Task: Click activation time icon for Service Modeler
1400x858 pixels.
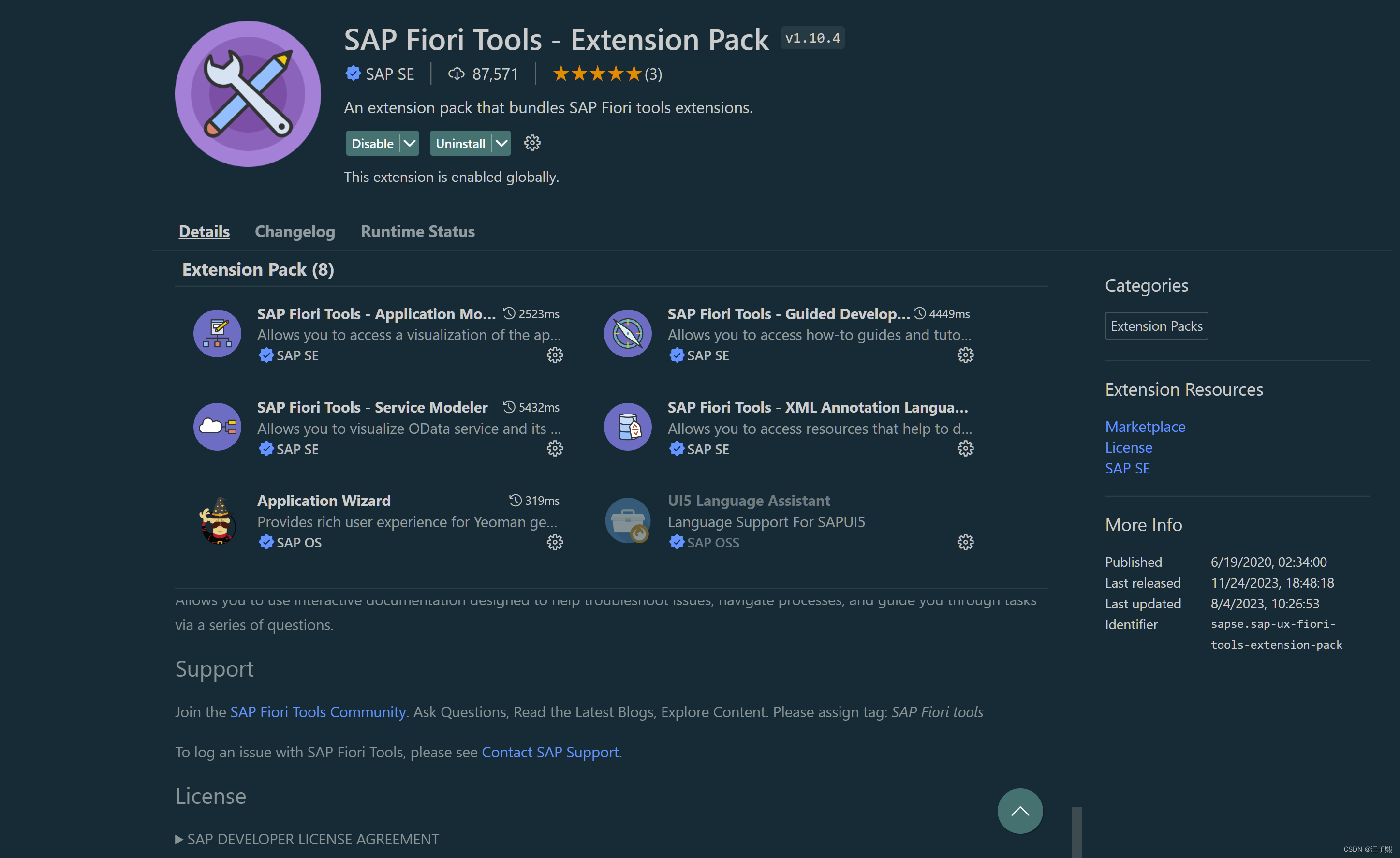Action: pyautogui.click(x=509, y=407)
